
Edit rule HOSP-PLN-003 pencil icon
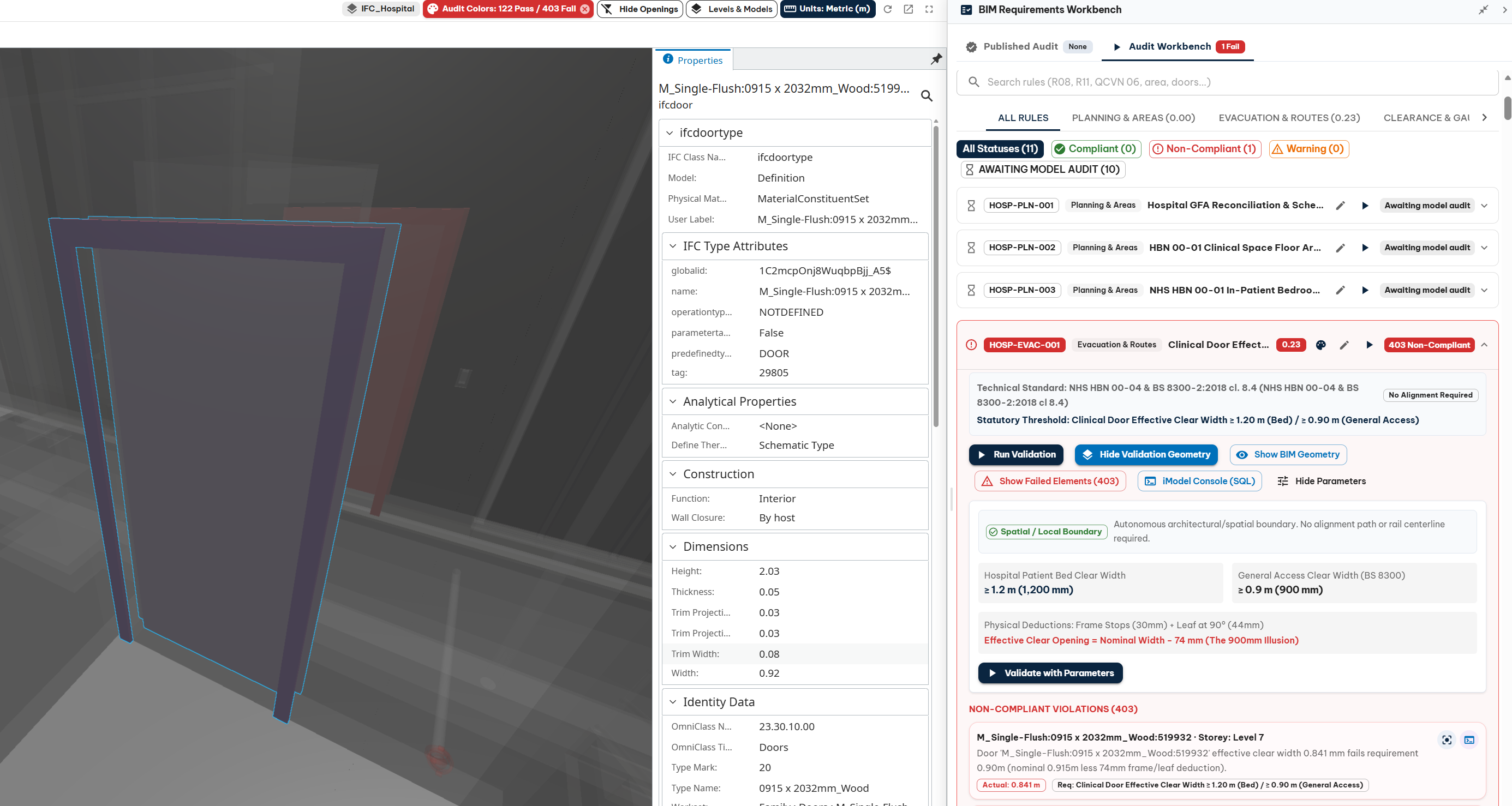(1340, 290)
